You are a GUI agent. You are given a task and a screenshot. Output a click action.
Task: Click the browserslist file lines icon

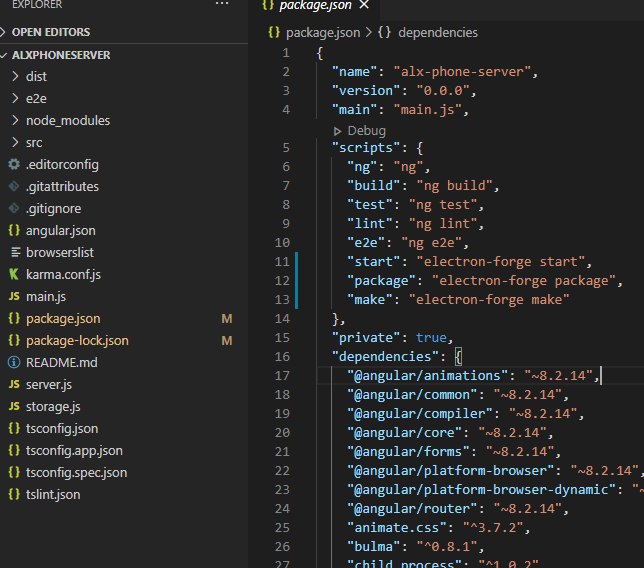point(14,253)
